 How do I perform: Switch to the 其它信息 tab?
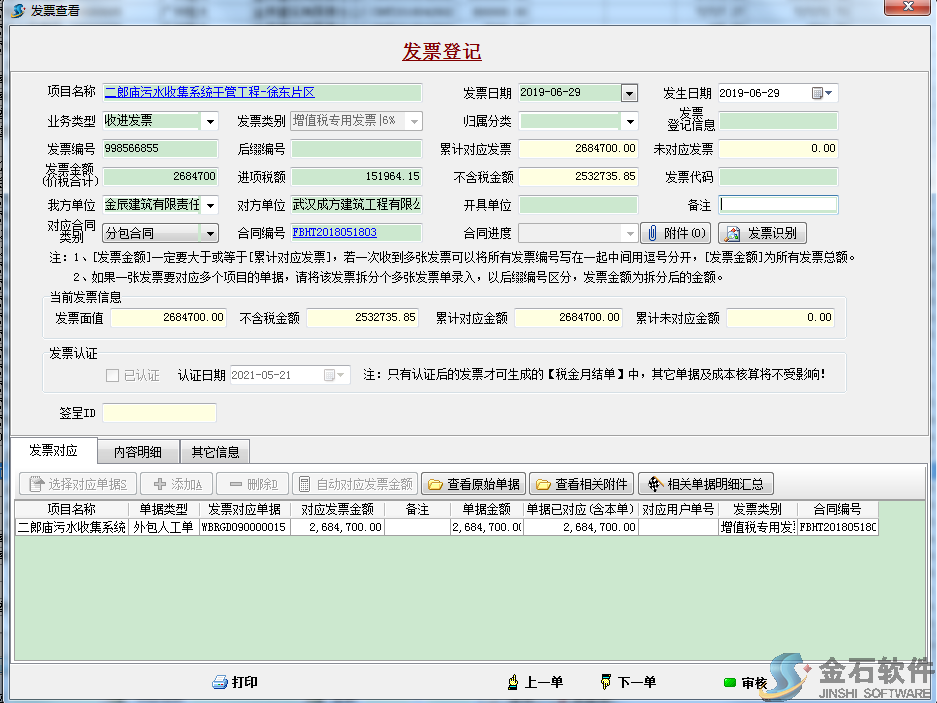[215, 451]
